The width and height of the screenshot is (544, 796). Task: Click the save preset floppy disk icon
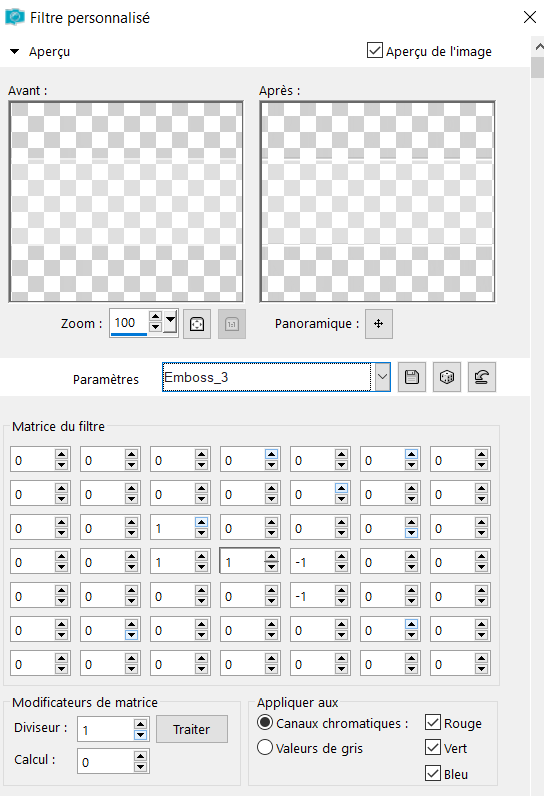click(x=412, y=377)
